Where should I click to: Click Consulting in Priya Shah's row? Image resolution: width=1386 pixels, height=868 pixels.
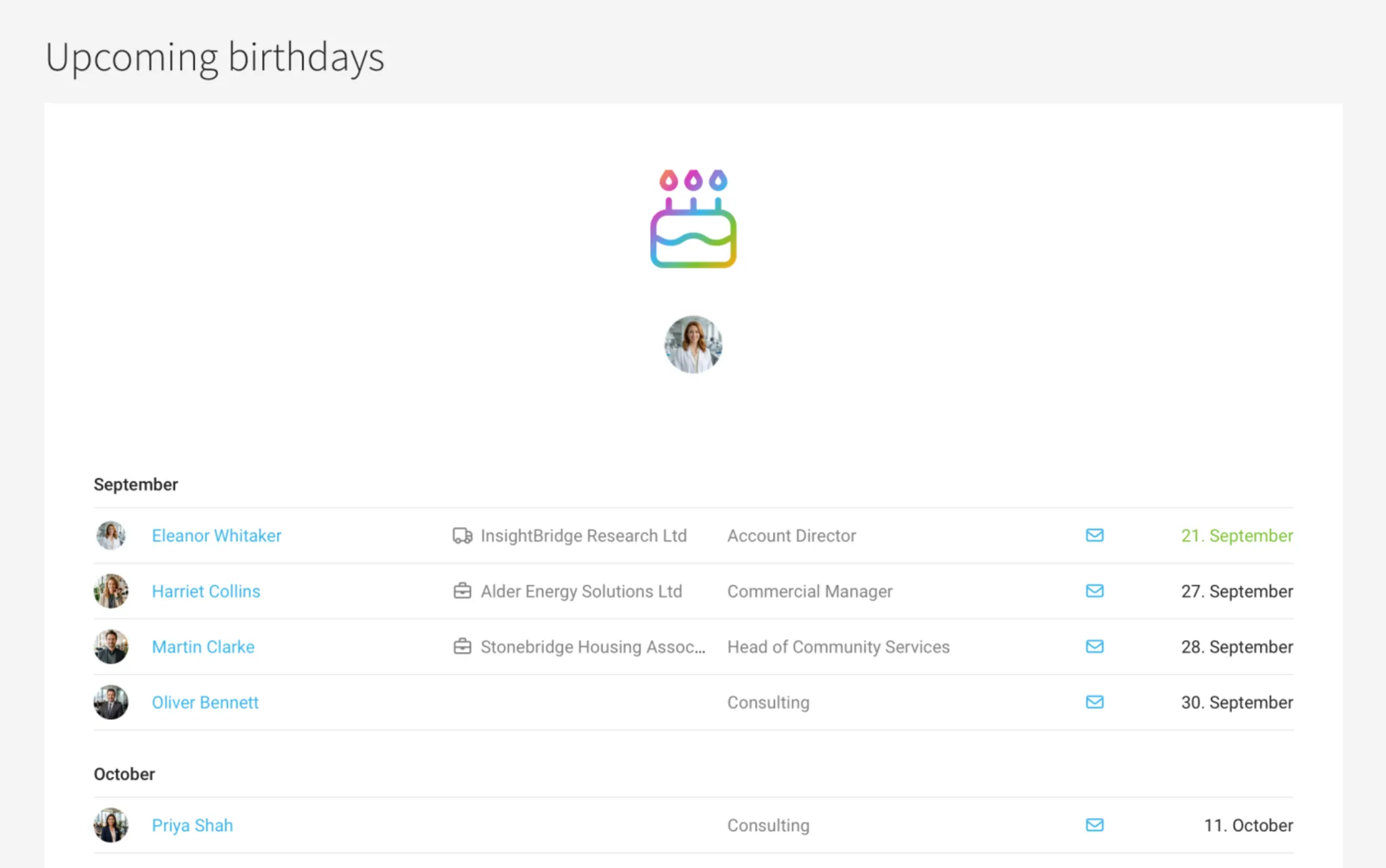(x=768, y=825)
